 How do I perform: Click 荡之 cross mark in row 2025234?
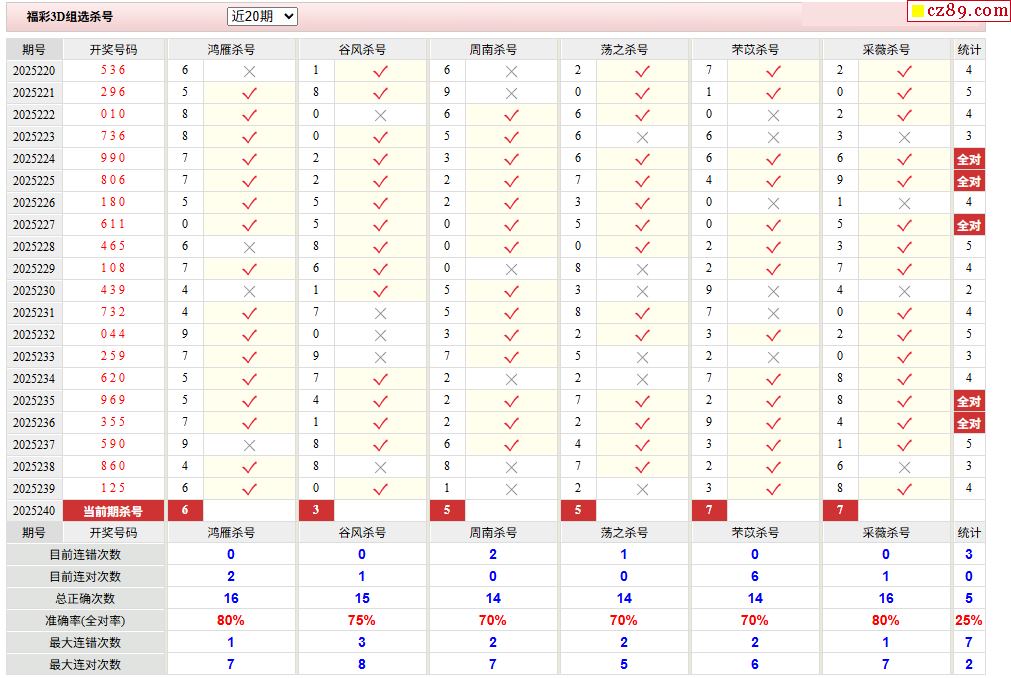(642, 379)
